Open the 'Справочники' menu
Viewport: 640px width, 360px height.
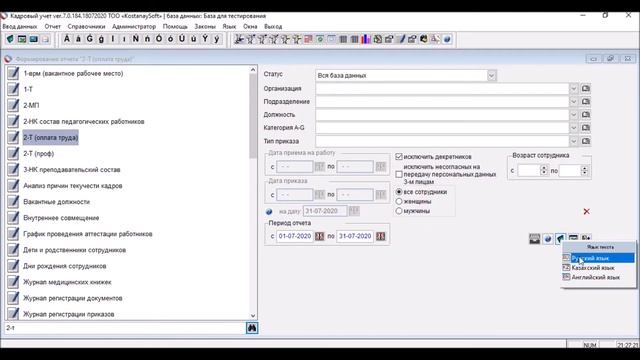point(86,27)
